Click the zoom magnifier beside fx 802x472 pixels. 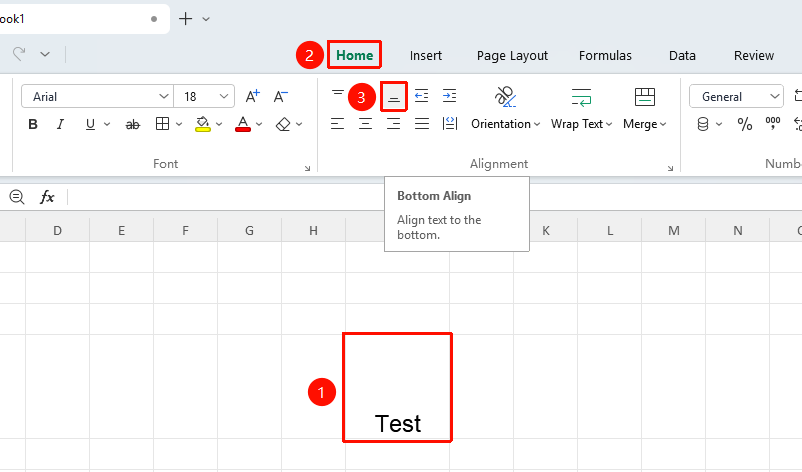coord(17,197)
